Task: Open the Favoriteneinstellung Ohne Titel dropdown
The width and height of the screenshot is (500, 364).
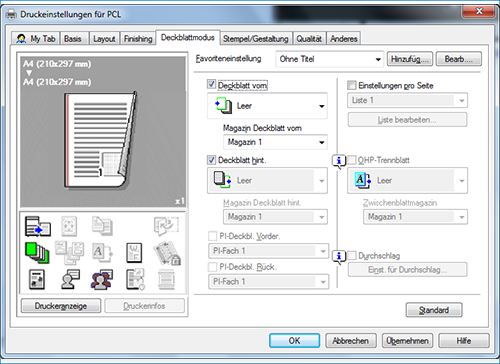Action: coord(330,59)
